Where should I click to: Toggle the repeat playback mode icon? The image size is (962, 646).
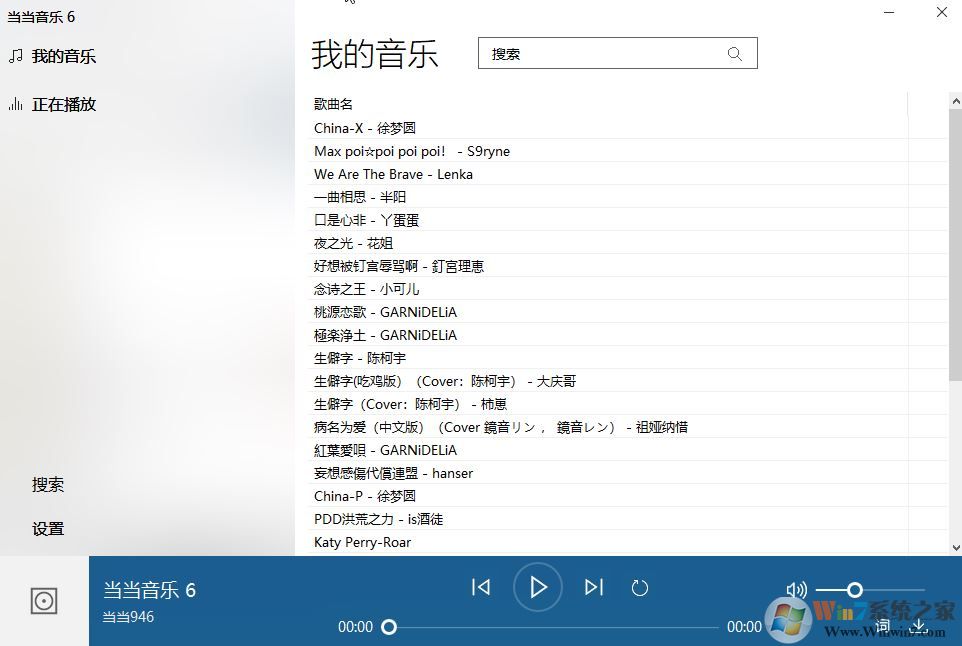click(640, 587)
